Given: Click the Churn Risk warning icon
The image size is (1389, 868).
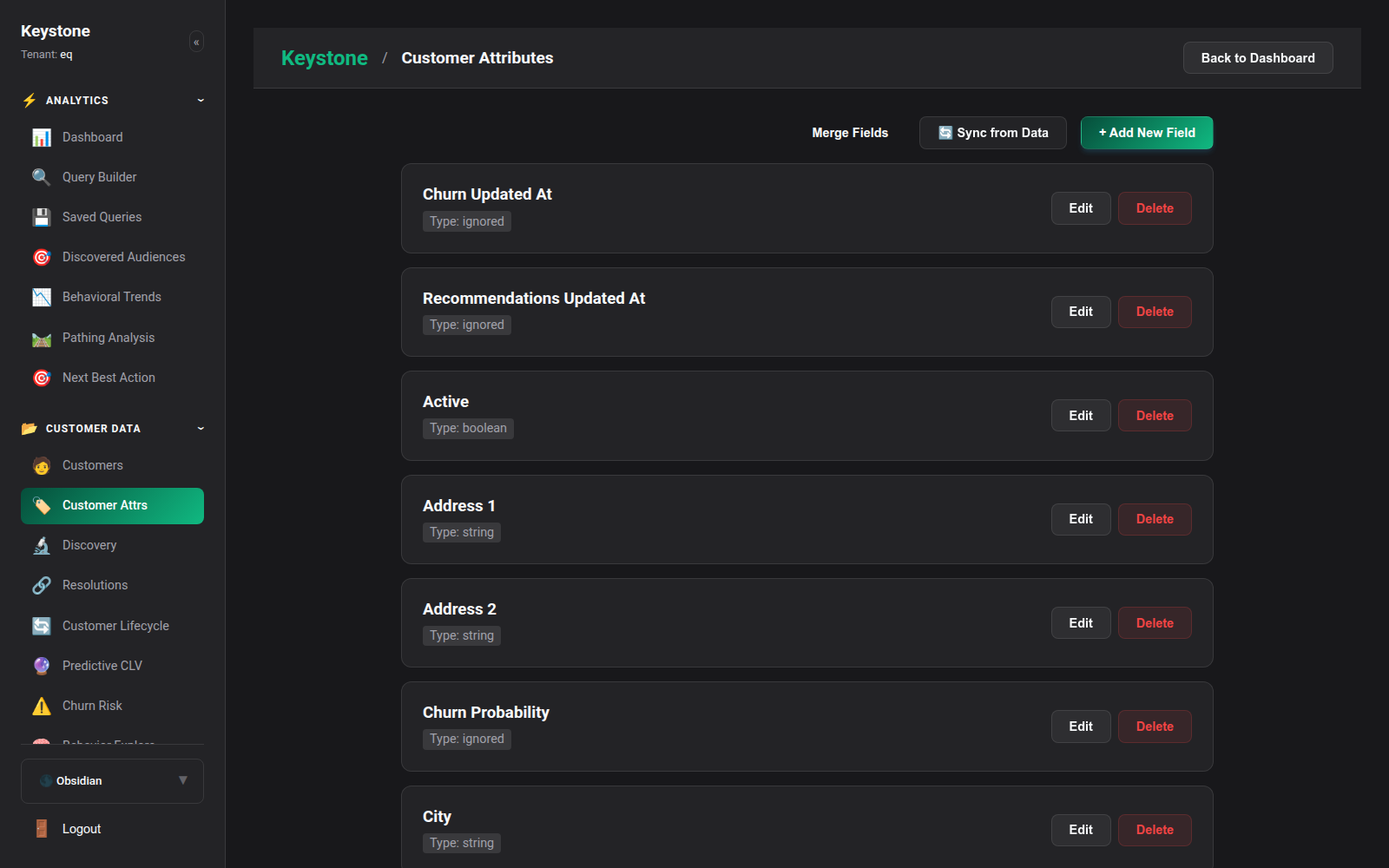Looking at the screenshot, I should point(42,706).
